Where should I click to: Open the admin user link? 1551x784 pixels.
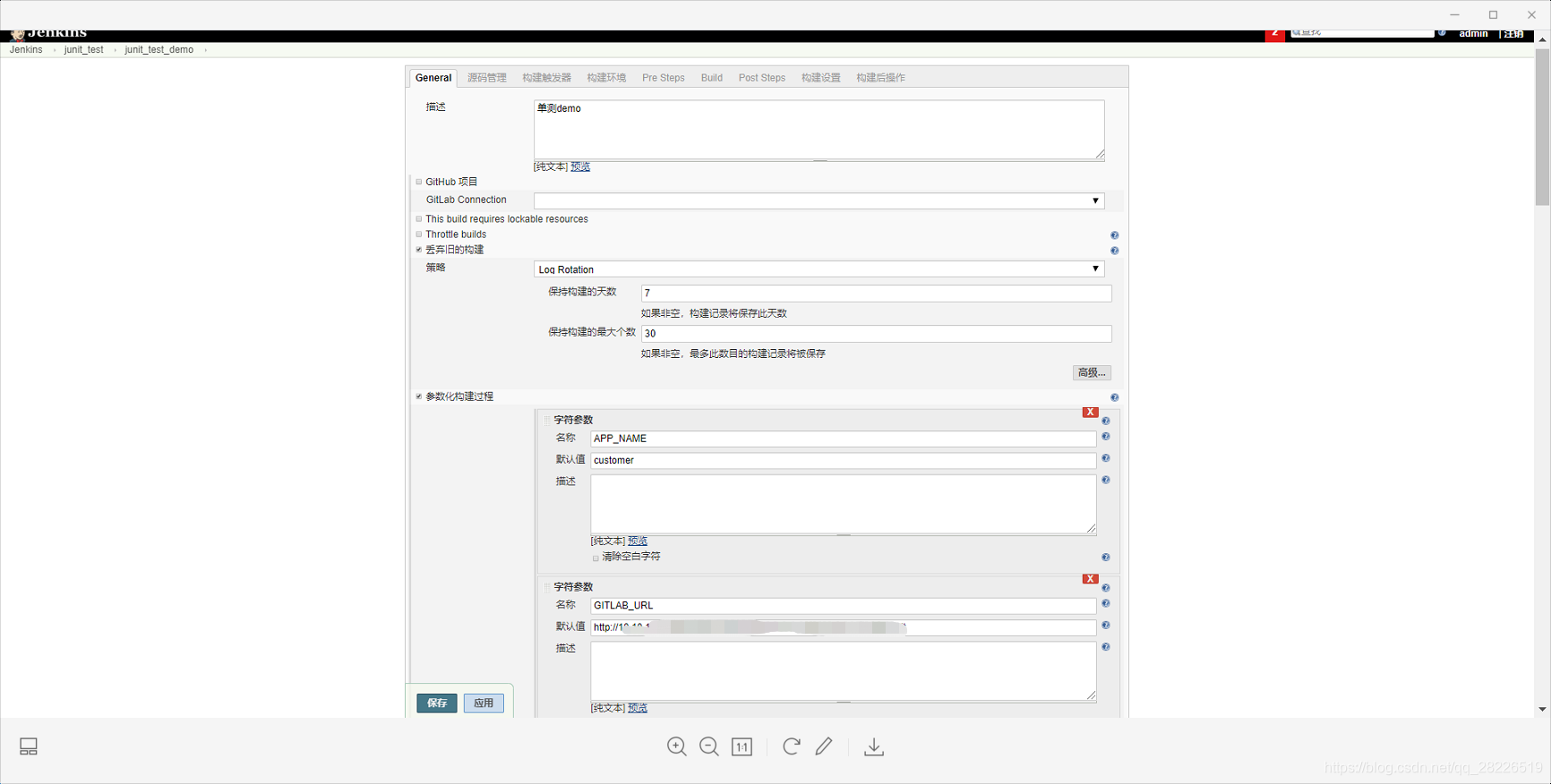tap(1473, 34)
